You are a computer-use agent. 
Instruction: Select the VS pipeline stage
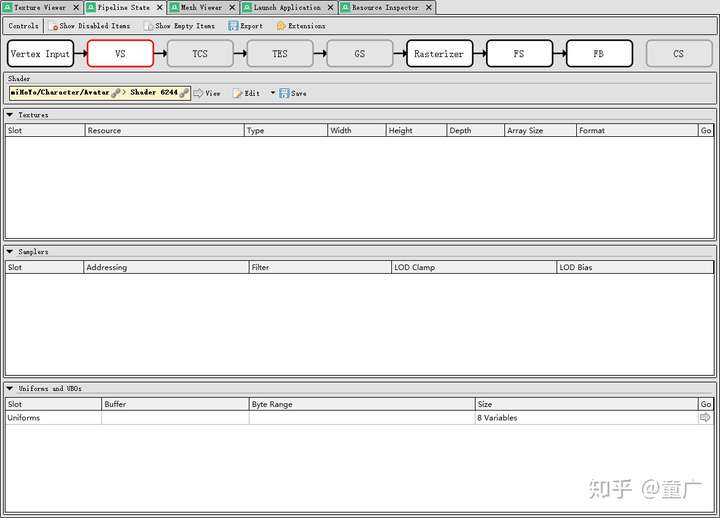(x=120, y=54)
